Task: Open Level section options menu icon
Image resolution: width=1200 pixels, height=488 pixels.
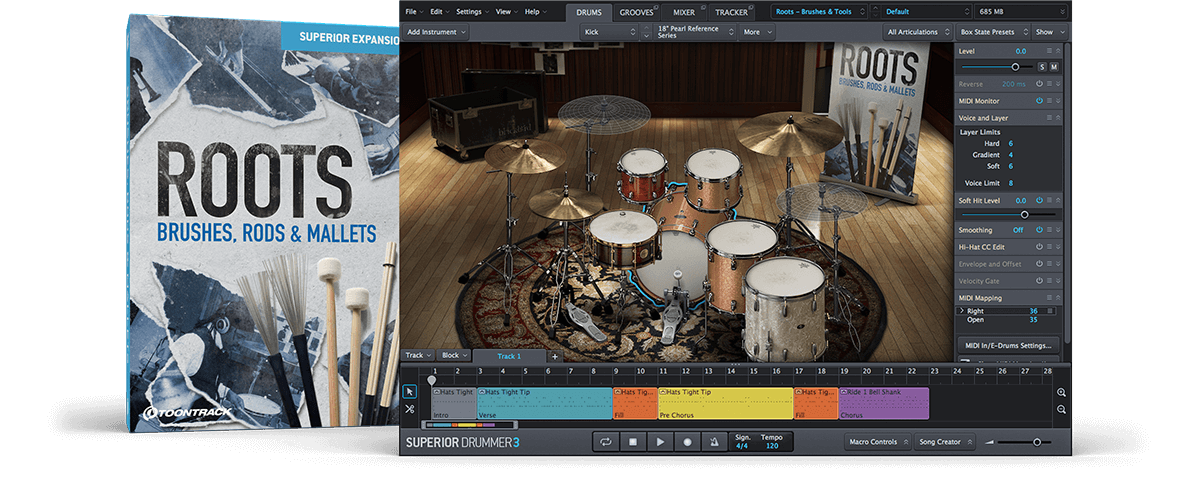Action: [1049, 50]
